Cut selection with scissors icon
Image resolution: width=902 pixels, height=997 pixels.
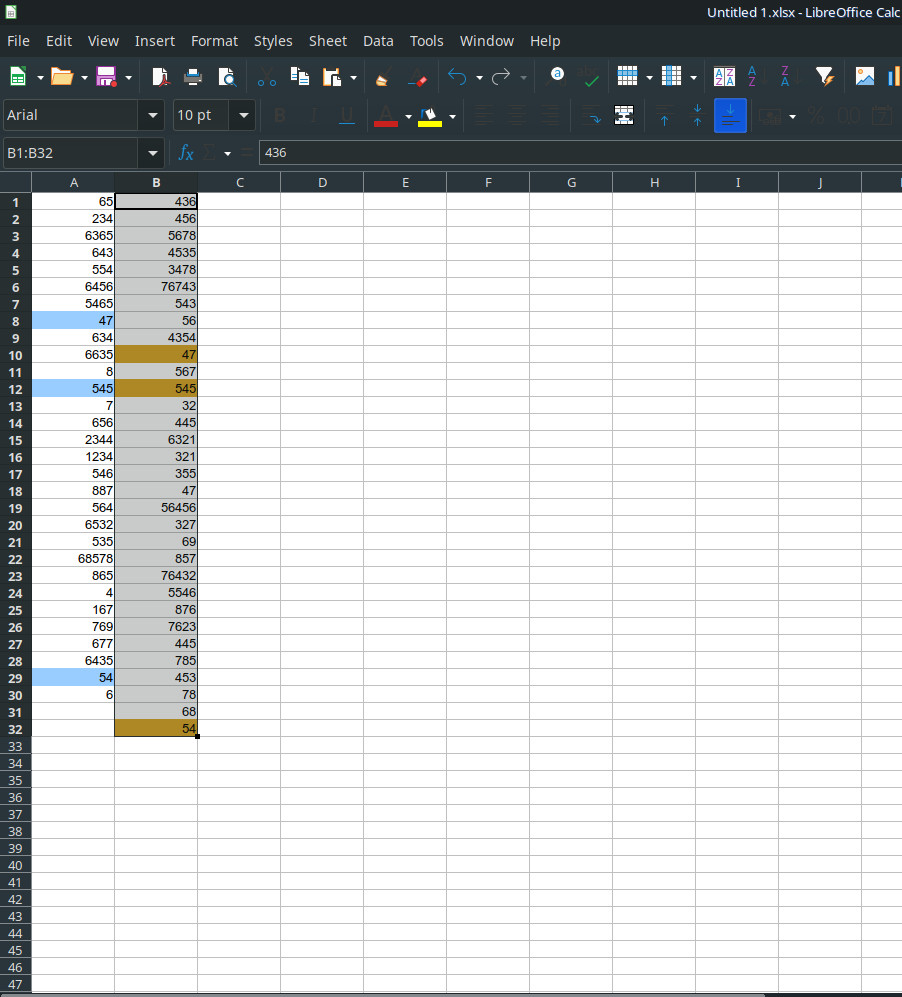pyautogui.click(x=266, y=77)
